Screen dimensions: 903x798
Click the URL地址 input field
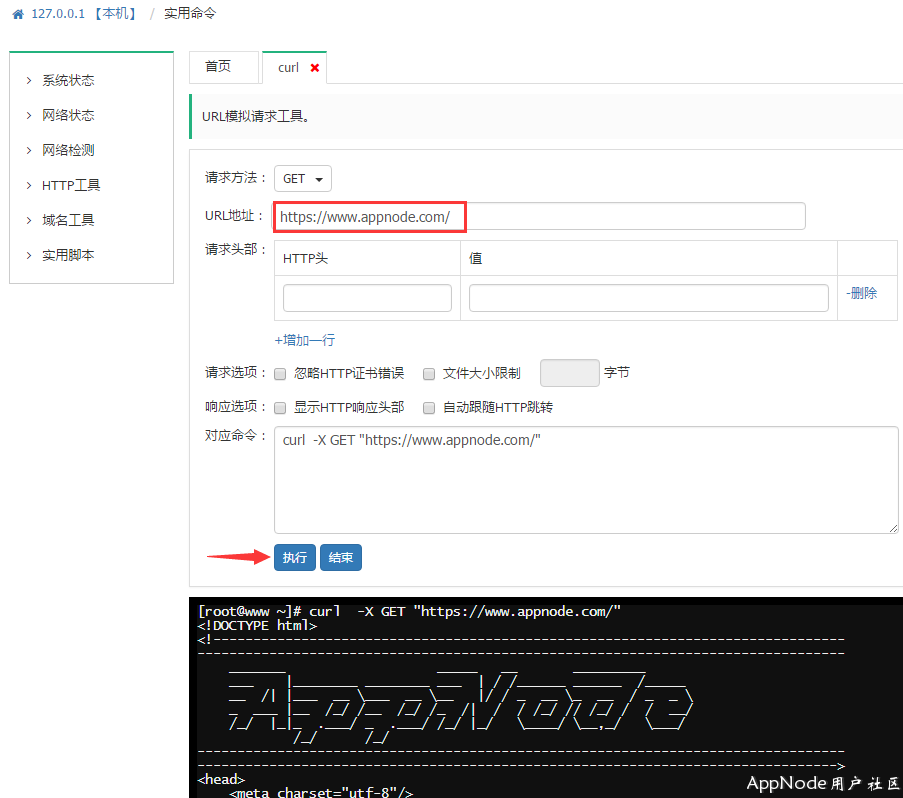click(x=539, y=216)
